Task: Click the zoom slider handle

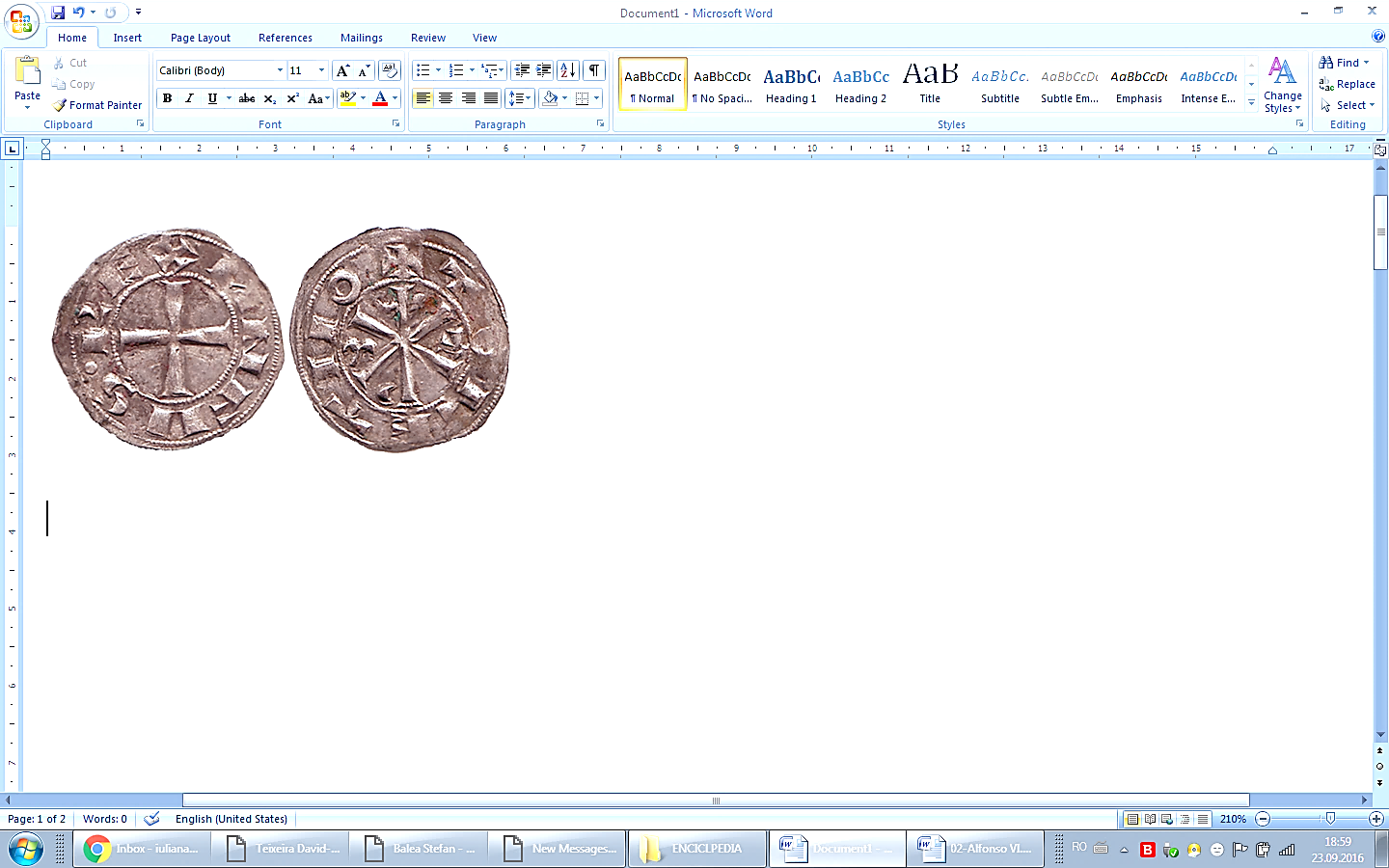Action: tap(1330, 819)
